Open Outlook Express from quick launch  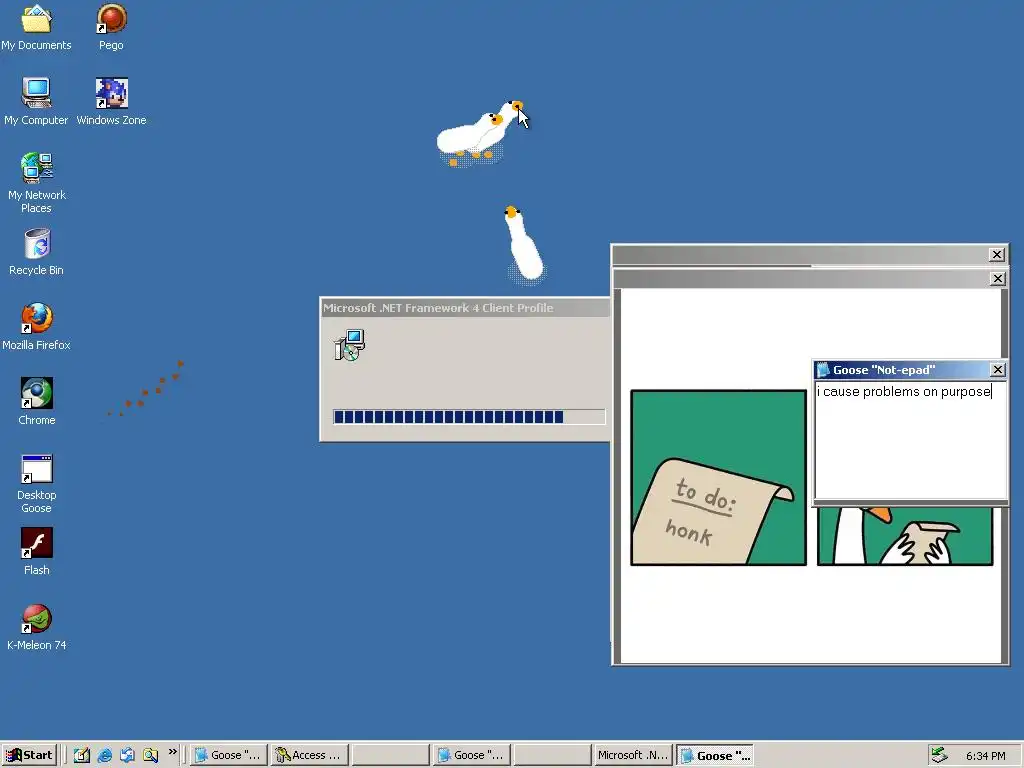[127, 755]
